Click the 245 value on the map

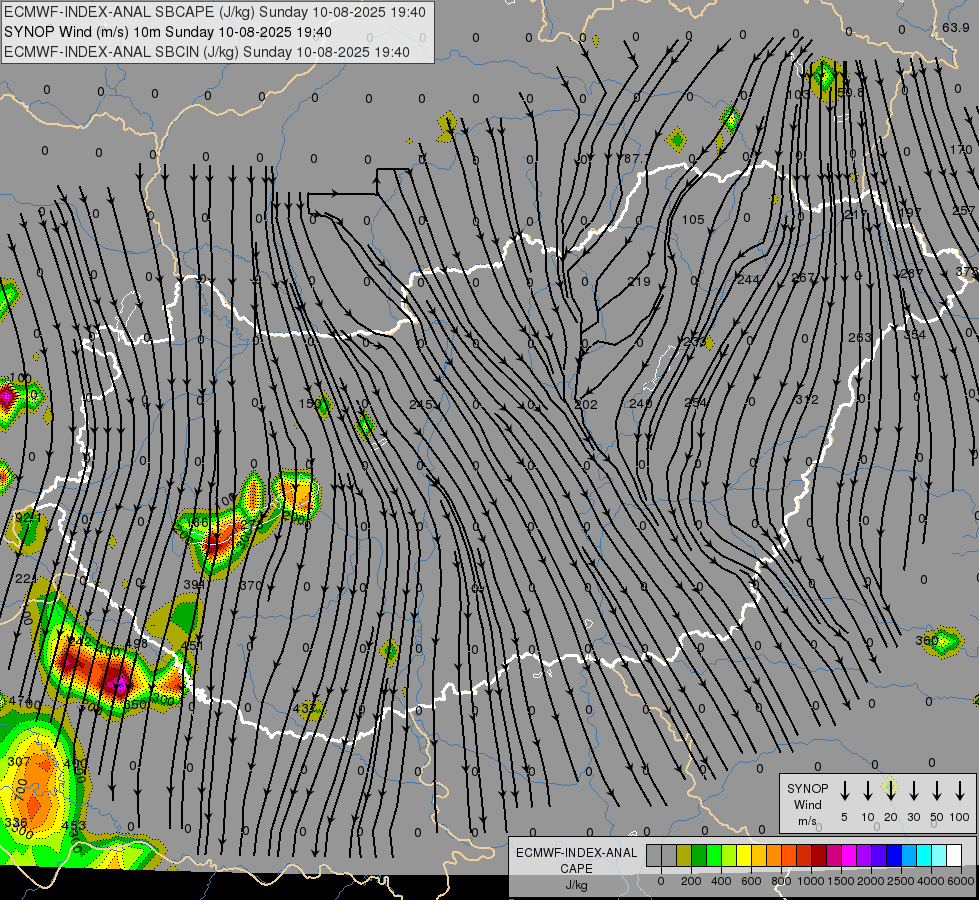(x=421, y=405)
